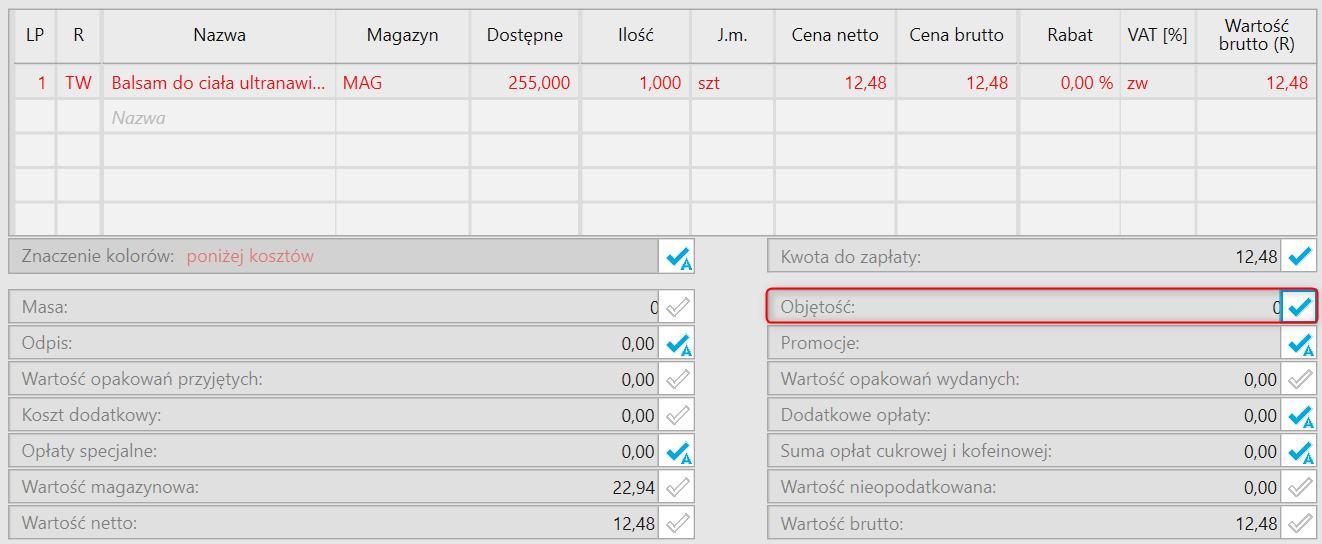The image size is (1322, 544).
Task: Click the Promocje checkmark icon
Action: click(x=1300, y=344)
